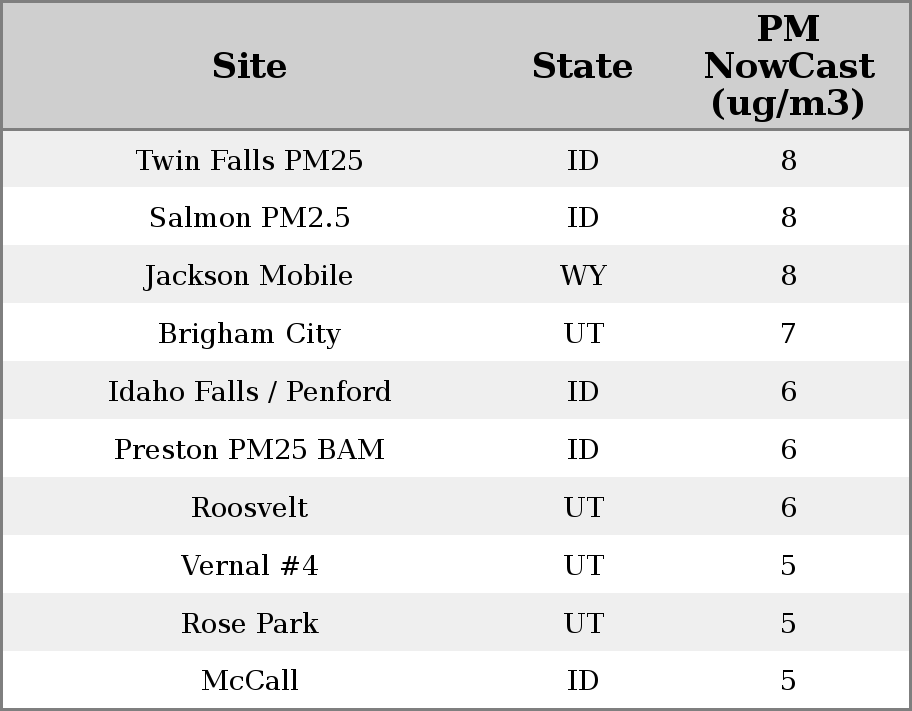This screenshot has height=711, width=912.
Task: Click the Vernal #4 site name
Action: coord(249,566)
